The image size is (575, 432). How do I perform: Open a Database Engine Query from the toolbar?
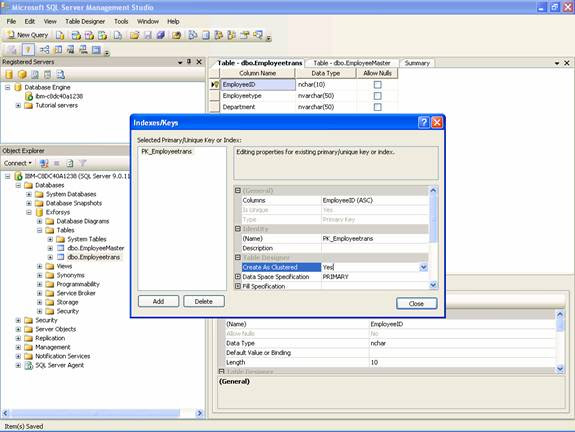60,35
